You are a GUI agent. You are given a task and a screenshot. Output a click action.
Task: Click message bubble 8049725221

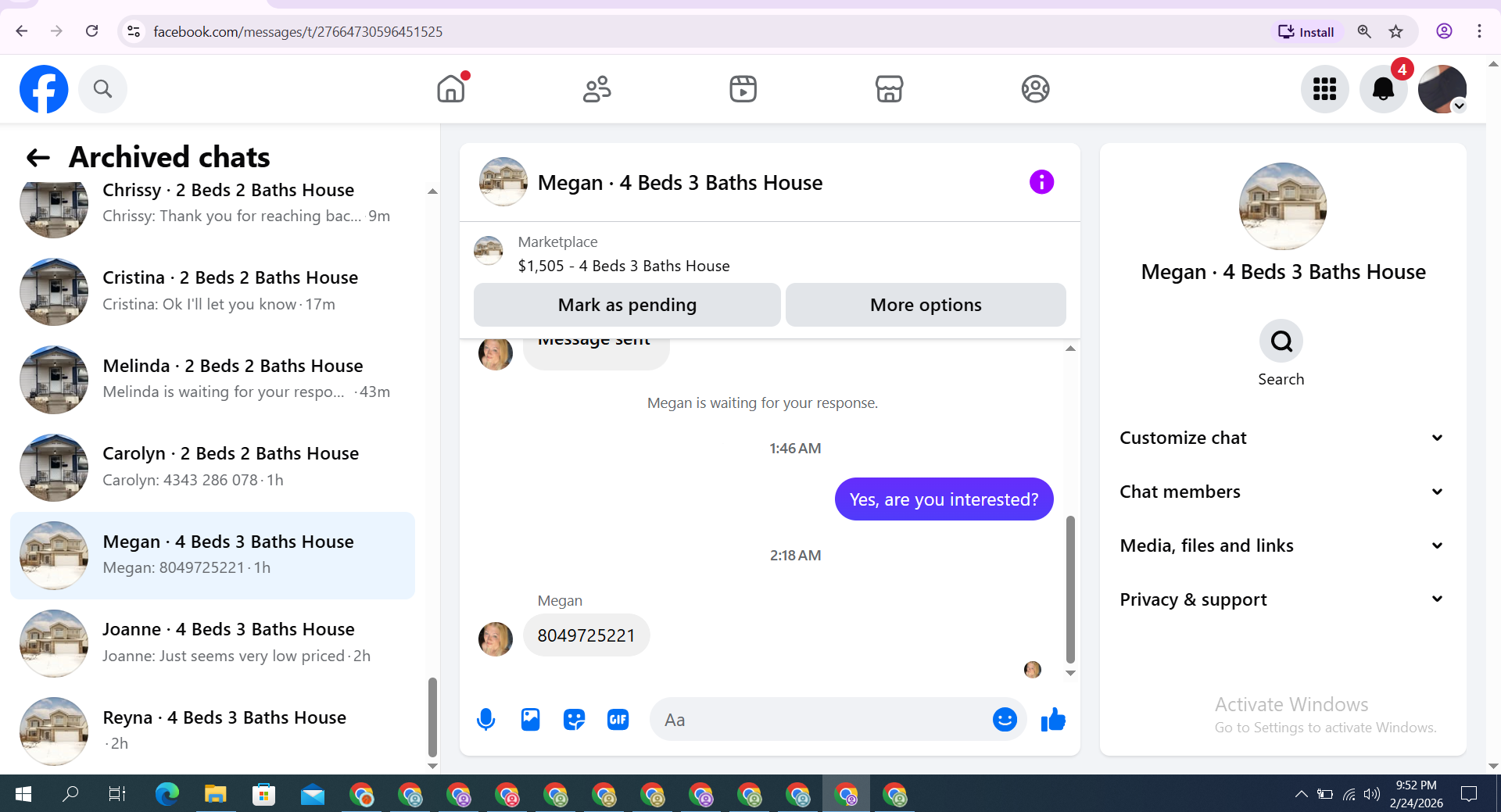586,635
